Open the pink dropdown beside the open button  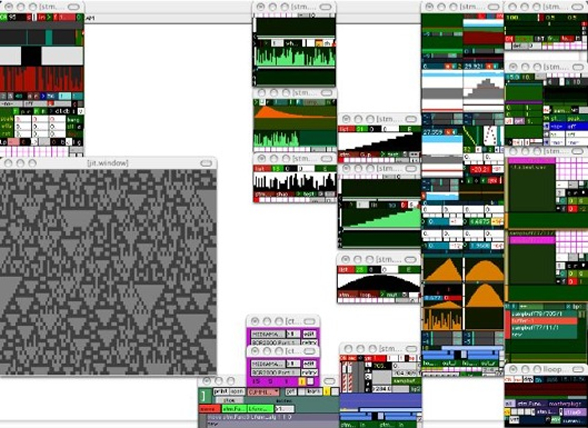point(263,392)
